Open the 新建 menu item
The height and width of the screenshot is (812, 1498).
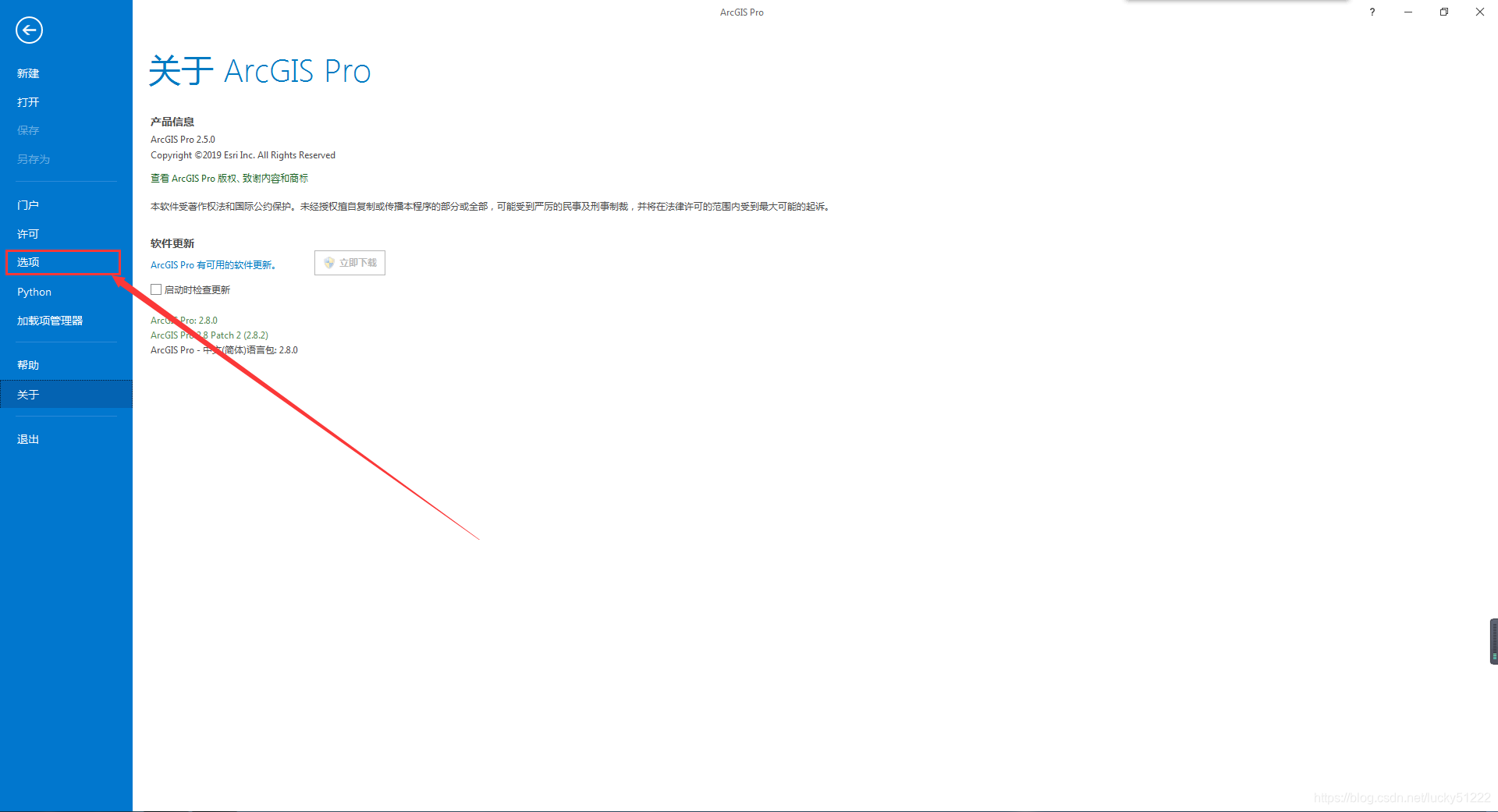click(x=28, y=73)
